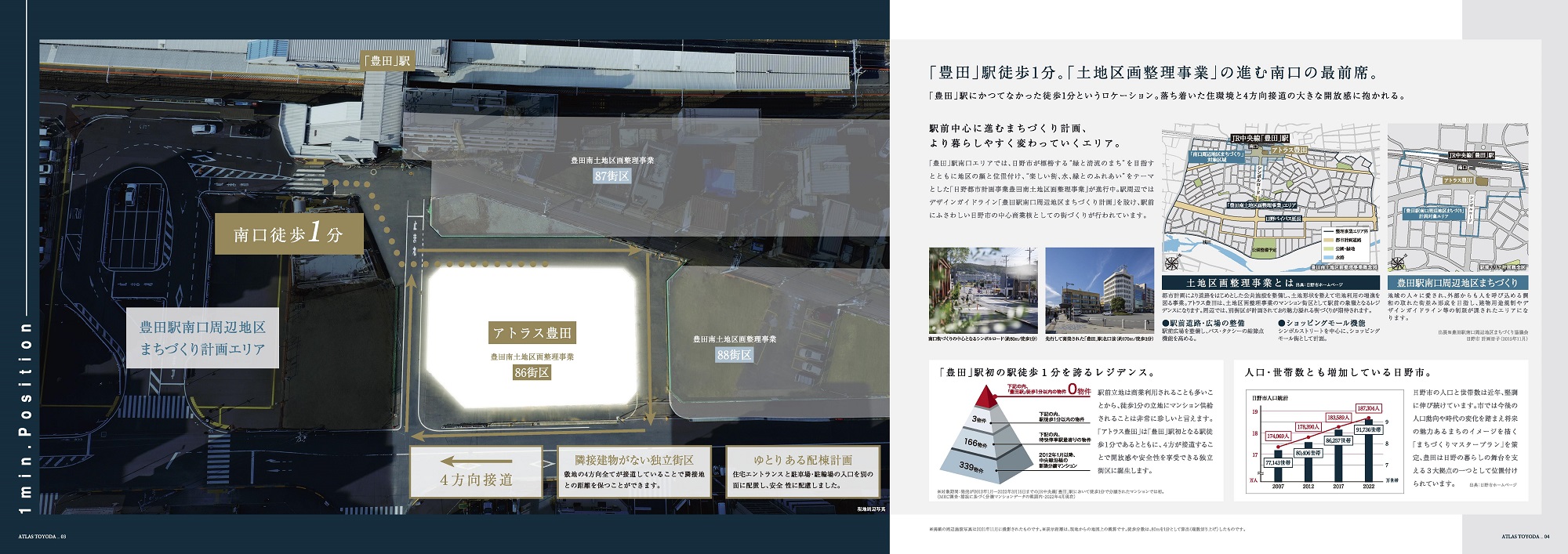Click the 2017 year label on chart axis
1568x554 pixels.
pyautogui.click(x=1338, y=486)
